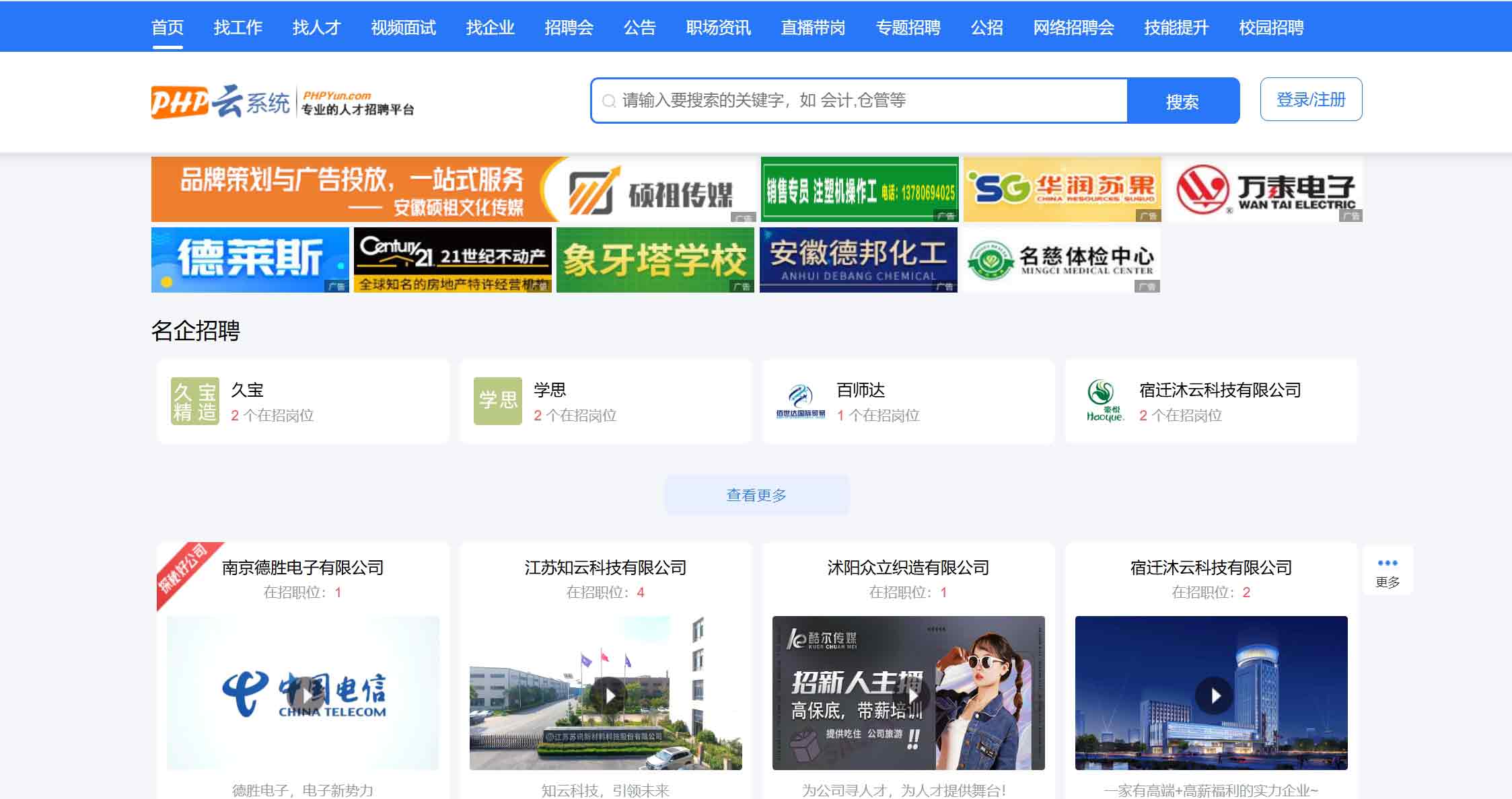The image size is (1512, 799).
Task: Select 找企业 in the navigation bar
Action: 491,28
